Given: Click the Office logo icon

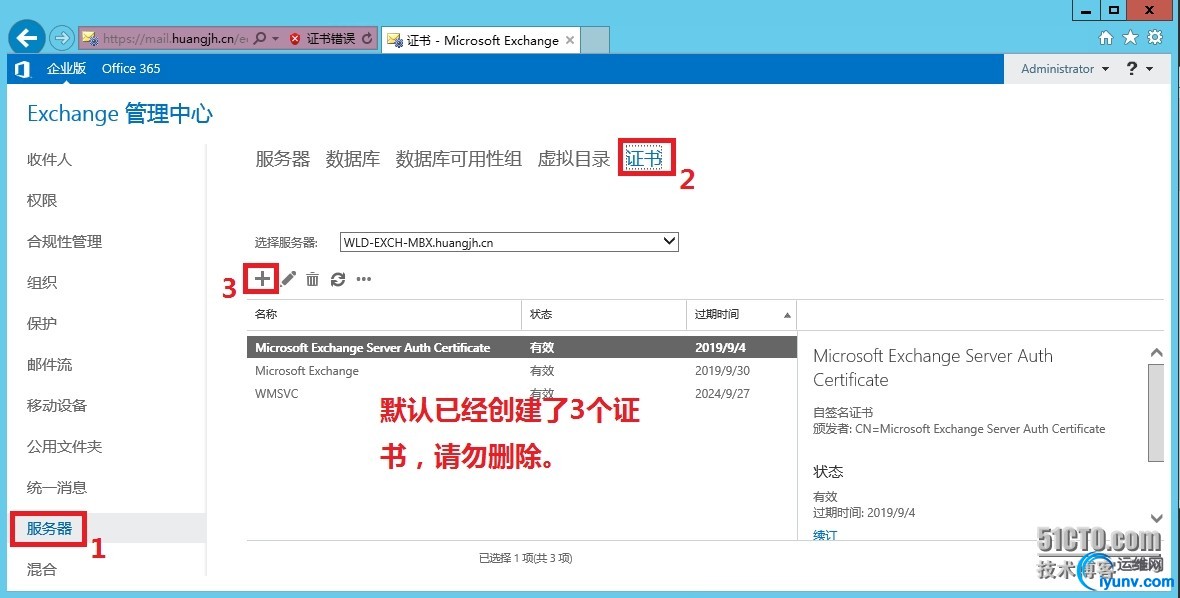Looking at the screenshot, I should [23, 68].
